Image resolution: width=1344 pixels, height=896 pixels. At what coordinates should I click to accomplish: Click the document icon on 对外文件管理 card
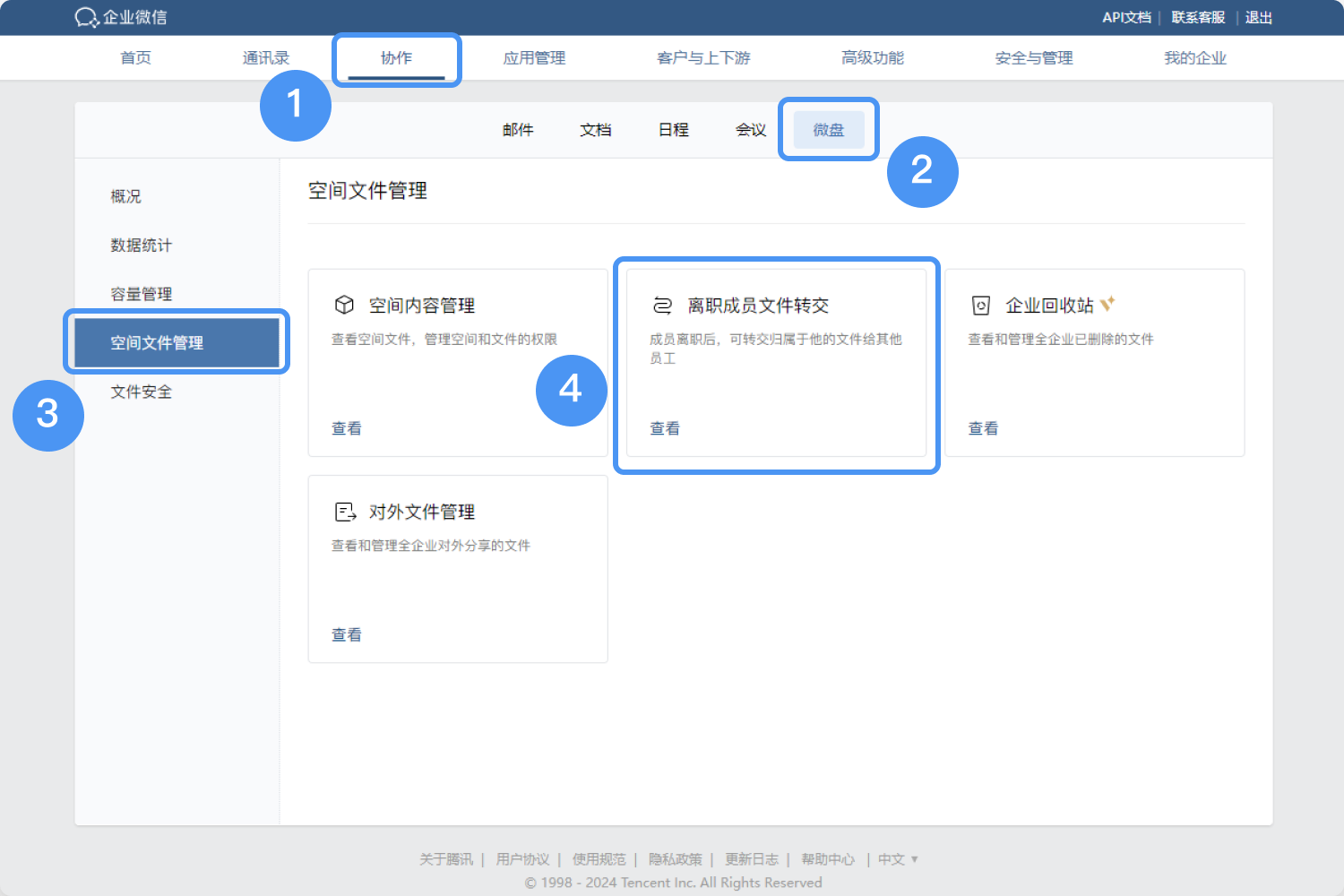(x=346, y=512)
